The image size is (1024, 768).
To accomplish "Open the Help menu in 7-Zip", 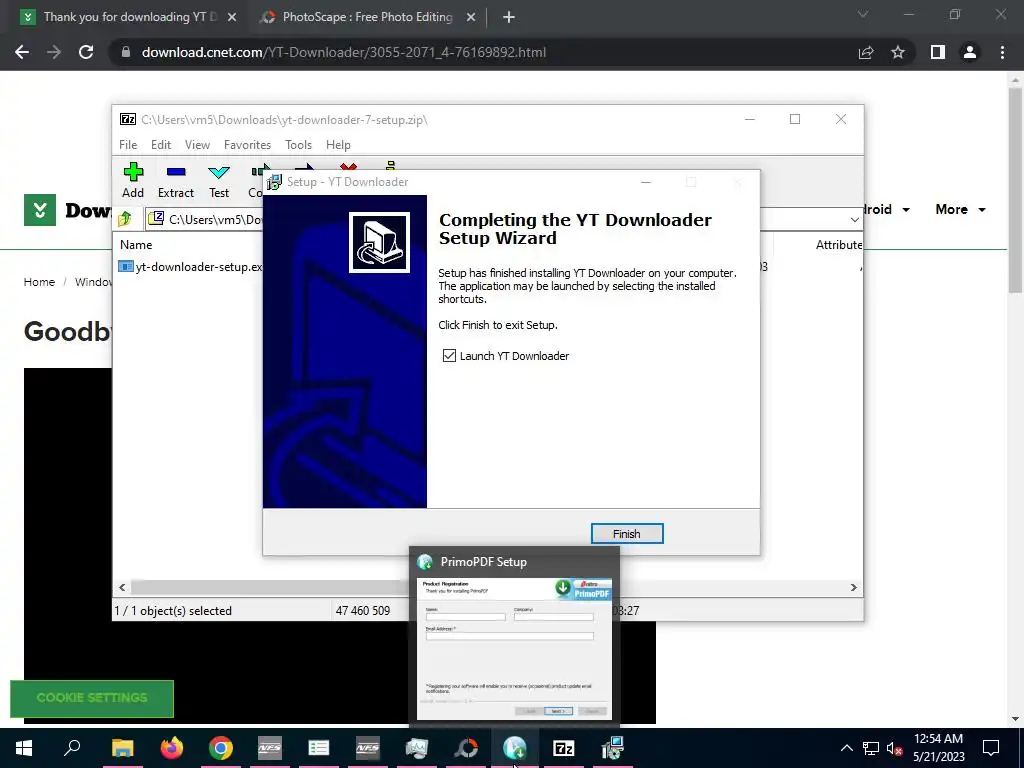I will pos(338,144).
